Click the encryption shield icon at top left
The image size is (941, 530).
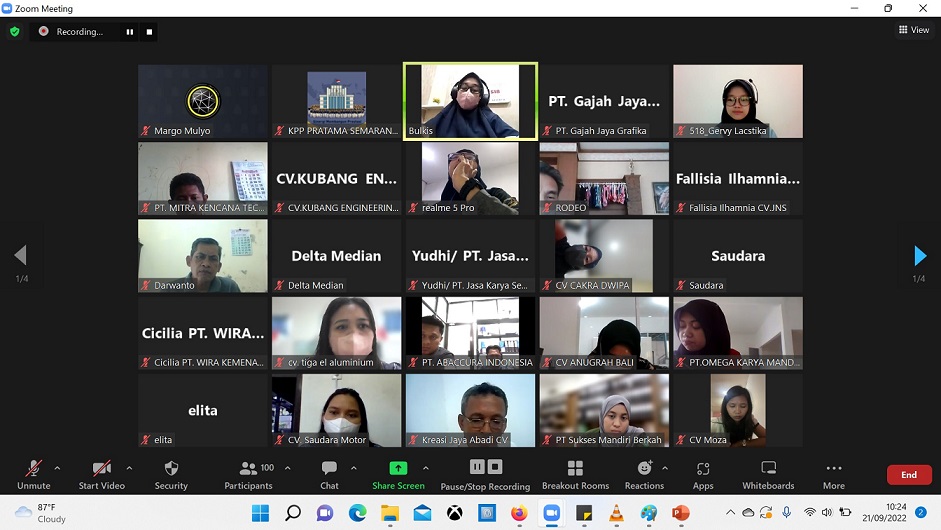tap(14, 32)
